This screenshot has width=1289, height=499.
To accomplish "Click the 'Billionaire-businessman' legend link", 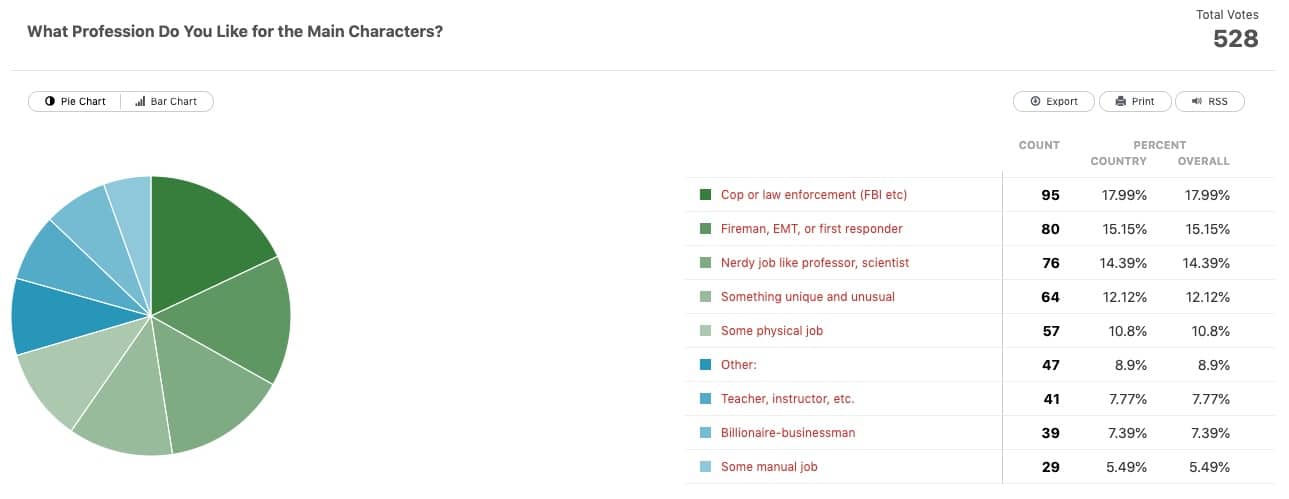I will pos(787,433).
